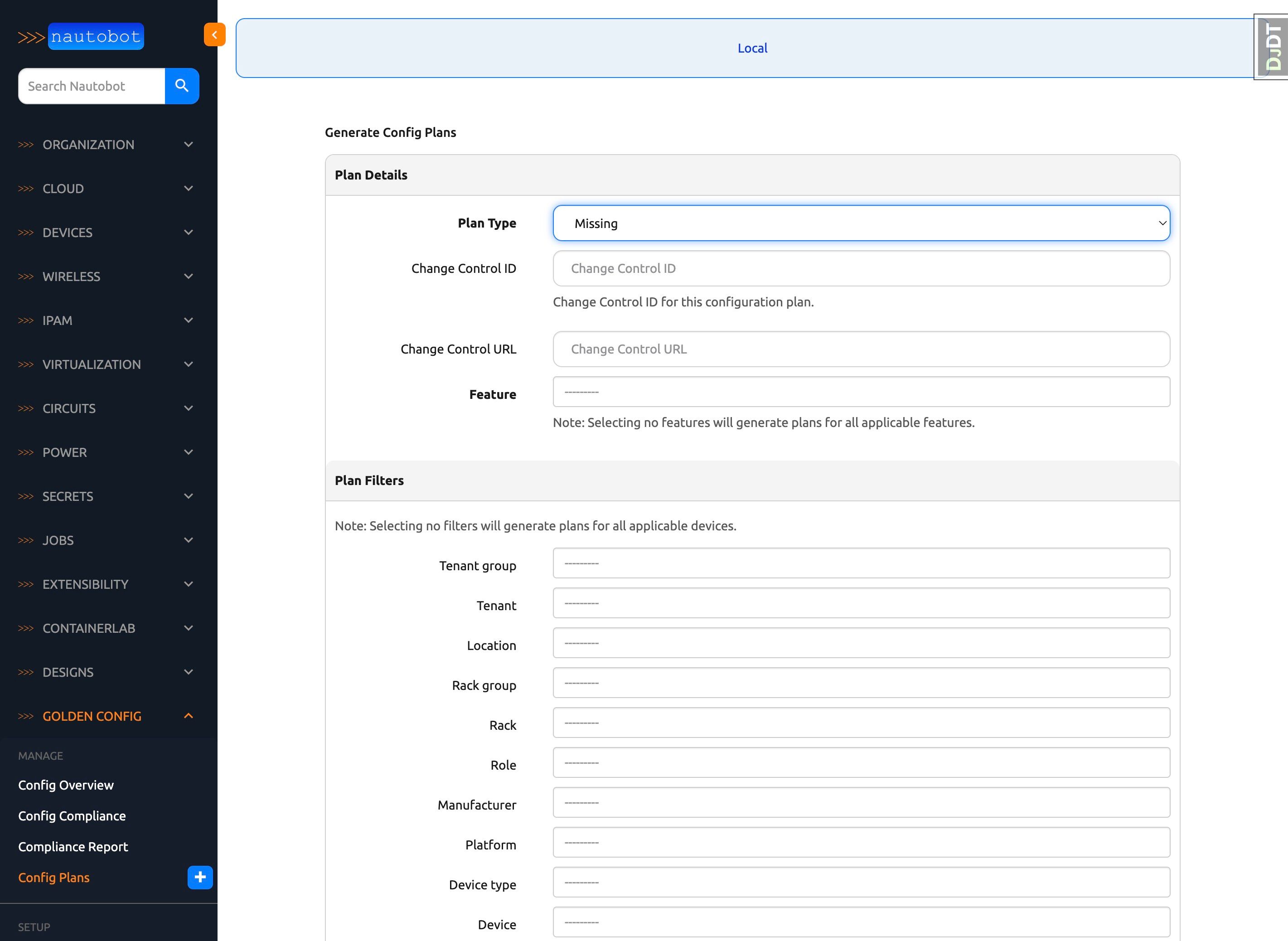
Task: Open the Tenant group selector
Action: coord(861,563)
